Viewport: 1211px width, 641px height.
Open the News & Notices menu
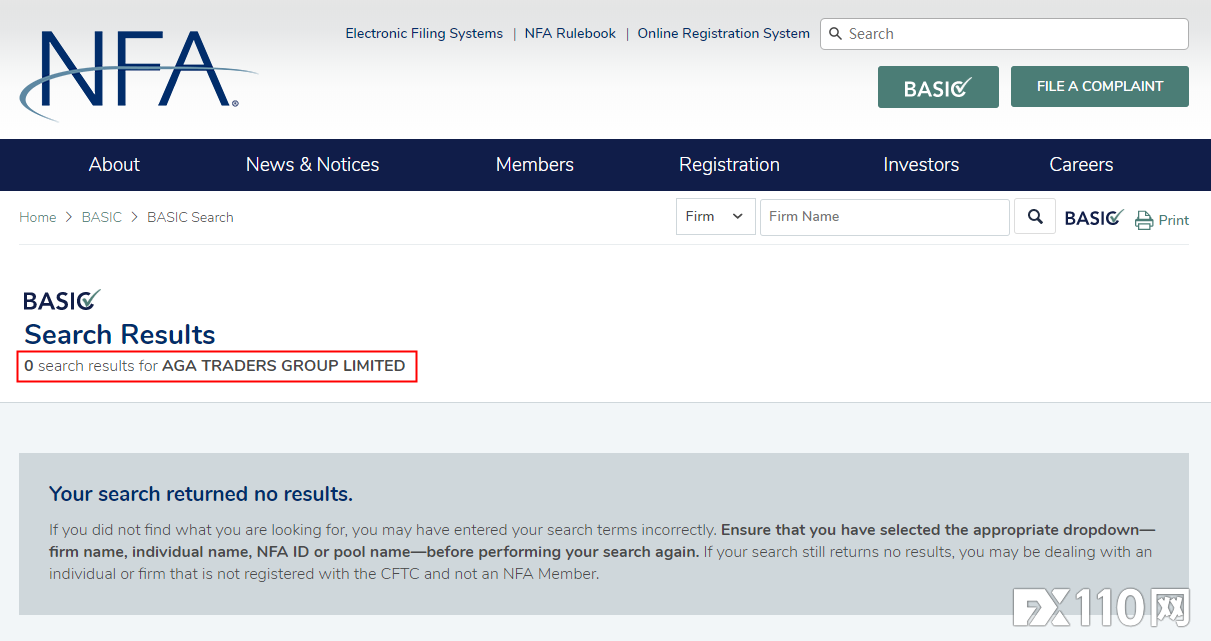pyautogui.click(x=312, y=165)
